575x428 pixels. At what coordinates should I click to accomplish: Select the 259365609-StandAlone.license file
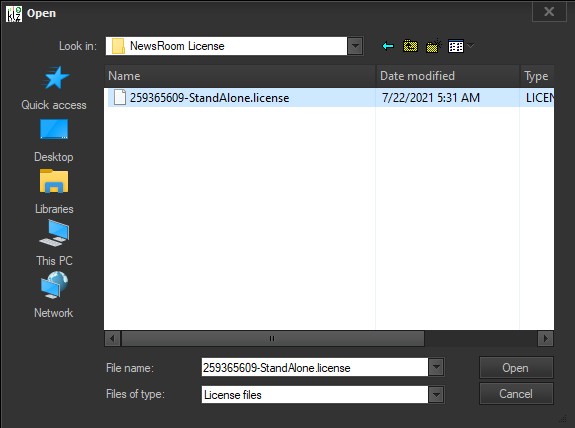(x=209, y=98)
